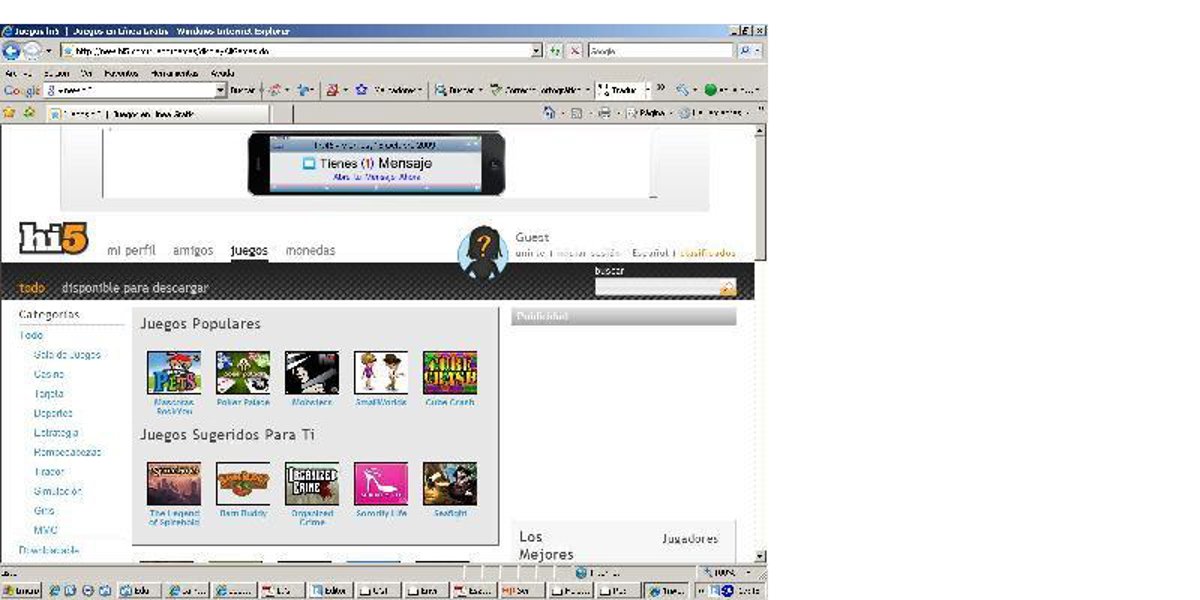Image resolution: width=1200 pixels, height=600 pixels.
Task: Click the stop loading X button
Action: coord(575,51)
